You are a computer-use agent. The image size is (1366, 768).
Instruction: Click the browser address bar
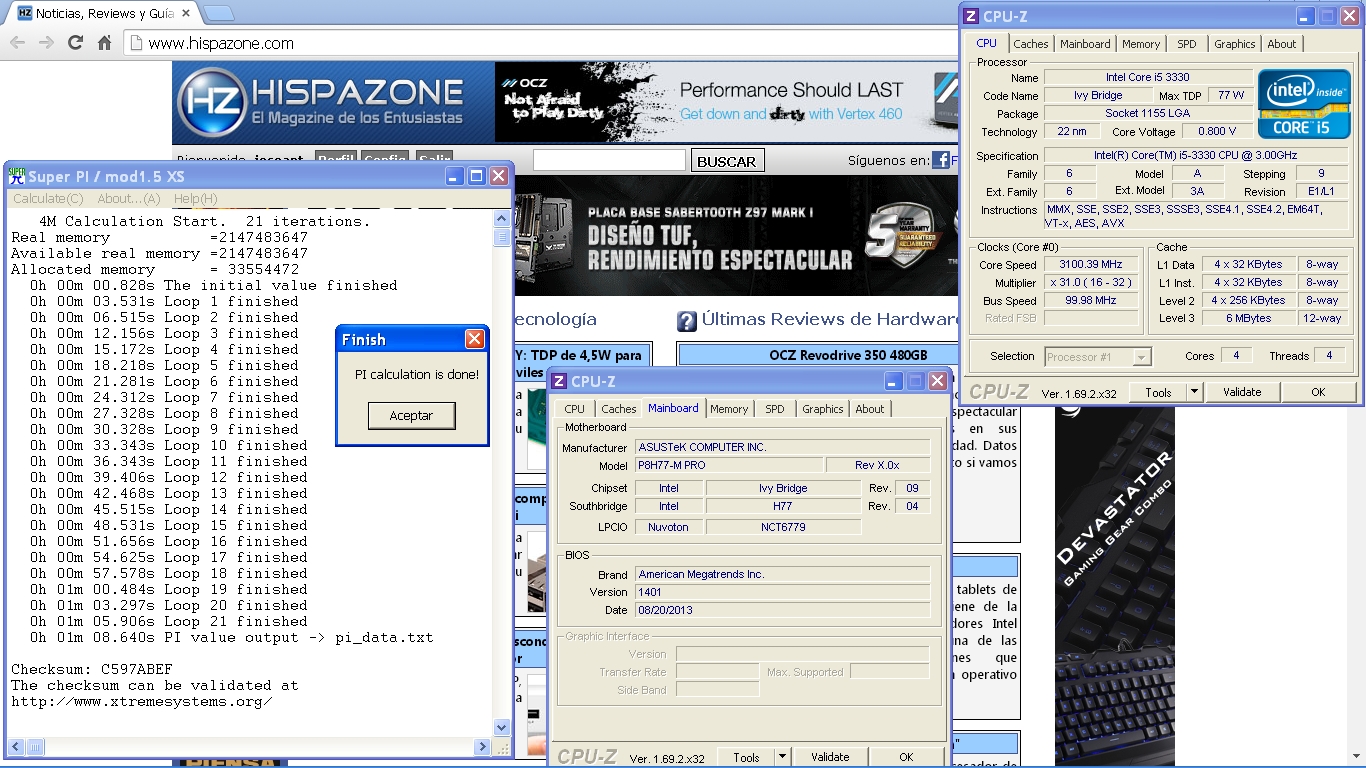[x=540, y=43]
